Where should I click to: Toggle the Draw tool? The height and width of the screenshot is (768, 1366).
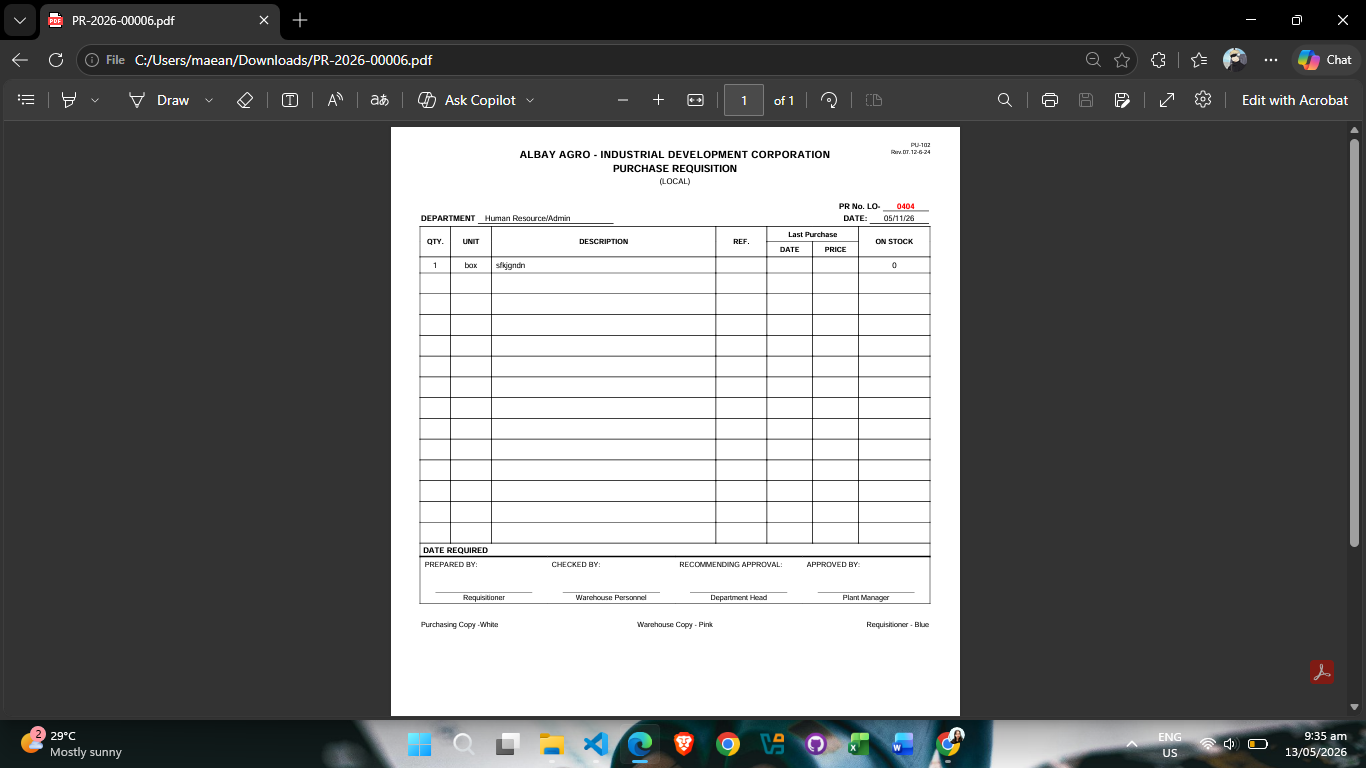(159, 100)
